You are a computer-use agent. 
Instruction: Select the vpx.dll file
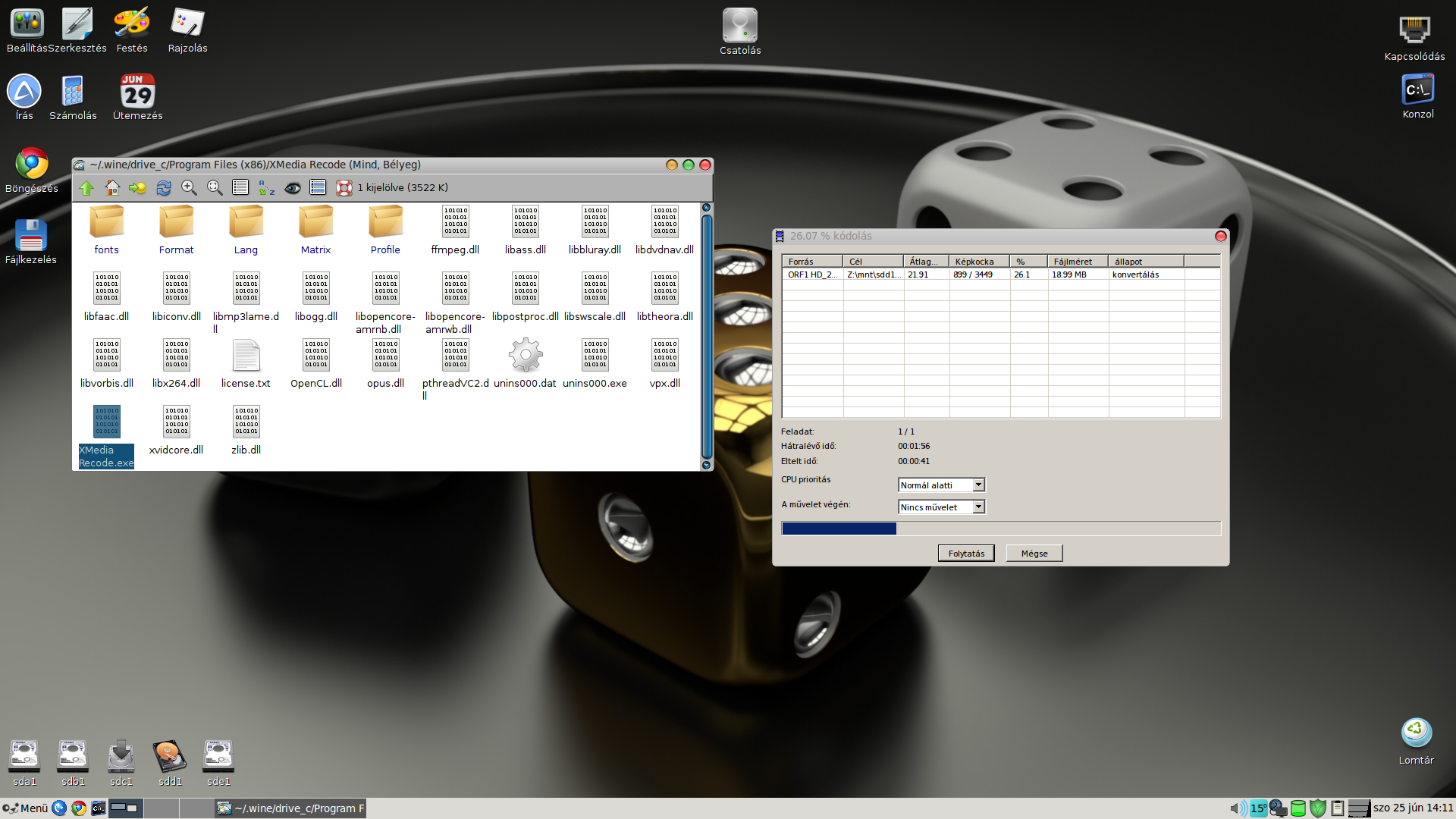[x=665, y=364]
